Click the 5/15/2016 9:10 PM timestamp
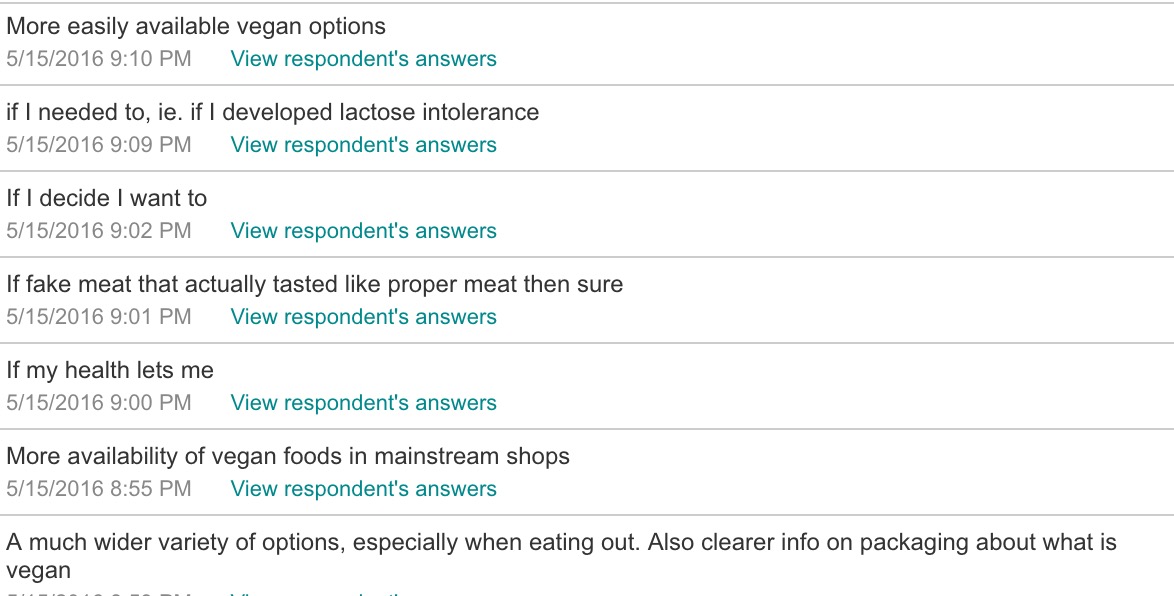This screenshot has width=1174, height=596. [x=99, y=58]
